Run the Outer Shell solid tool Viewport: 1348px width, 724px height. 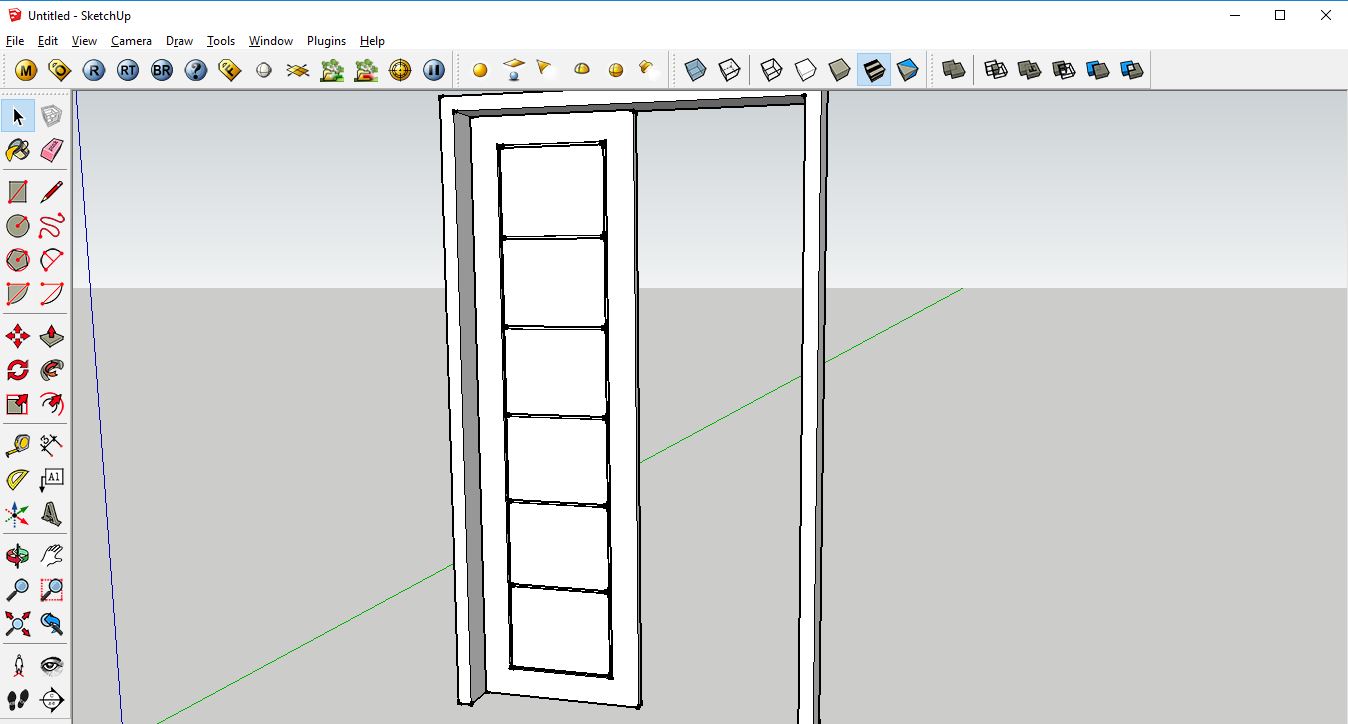coord(951,69)
